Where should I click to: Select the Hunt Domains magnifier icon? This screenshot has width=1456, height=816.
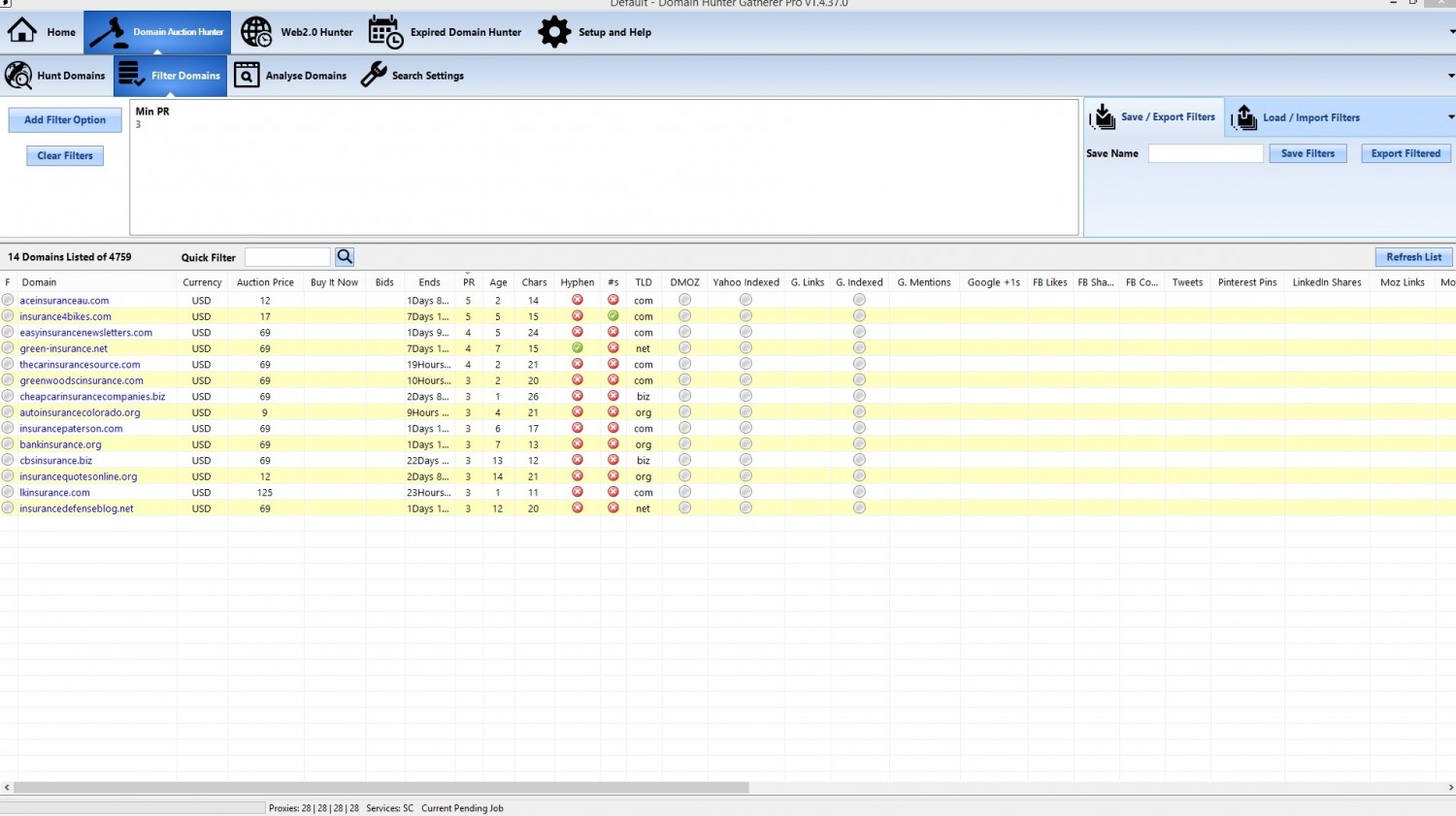[x=18, y=75]
